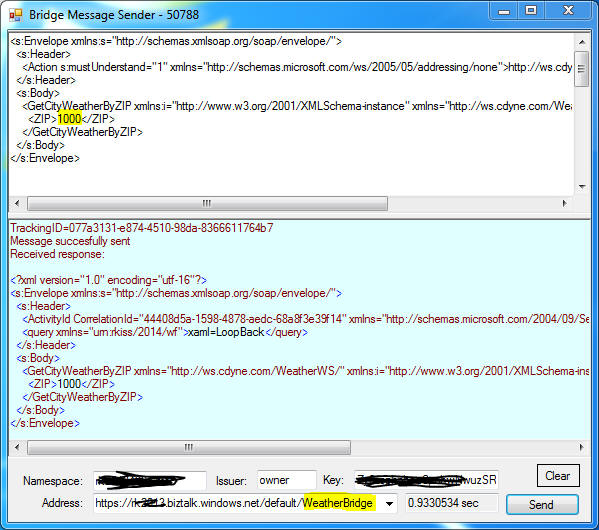
Task: Click the response pane's horizontal scrollbar thumb
Action: 189,447
